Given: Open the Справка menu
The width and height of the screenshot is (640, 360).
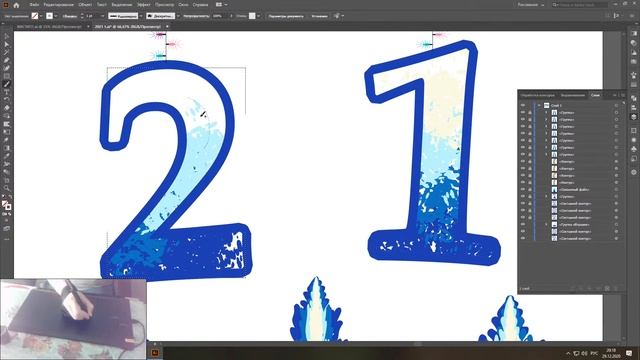Looking at the screenshot, I should tap(200, 5).
